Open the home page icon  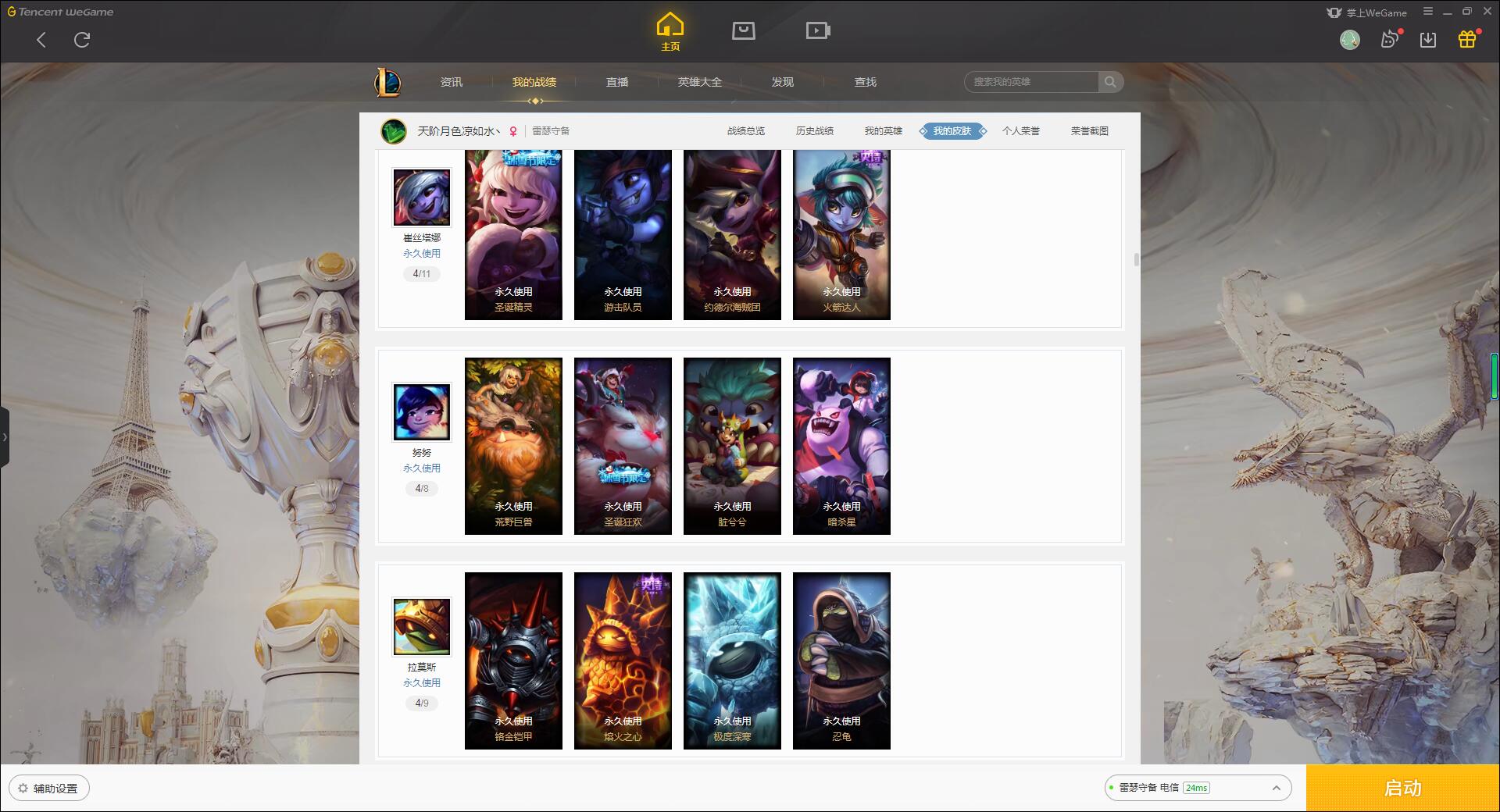pos(670,31)
